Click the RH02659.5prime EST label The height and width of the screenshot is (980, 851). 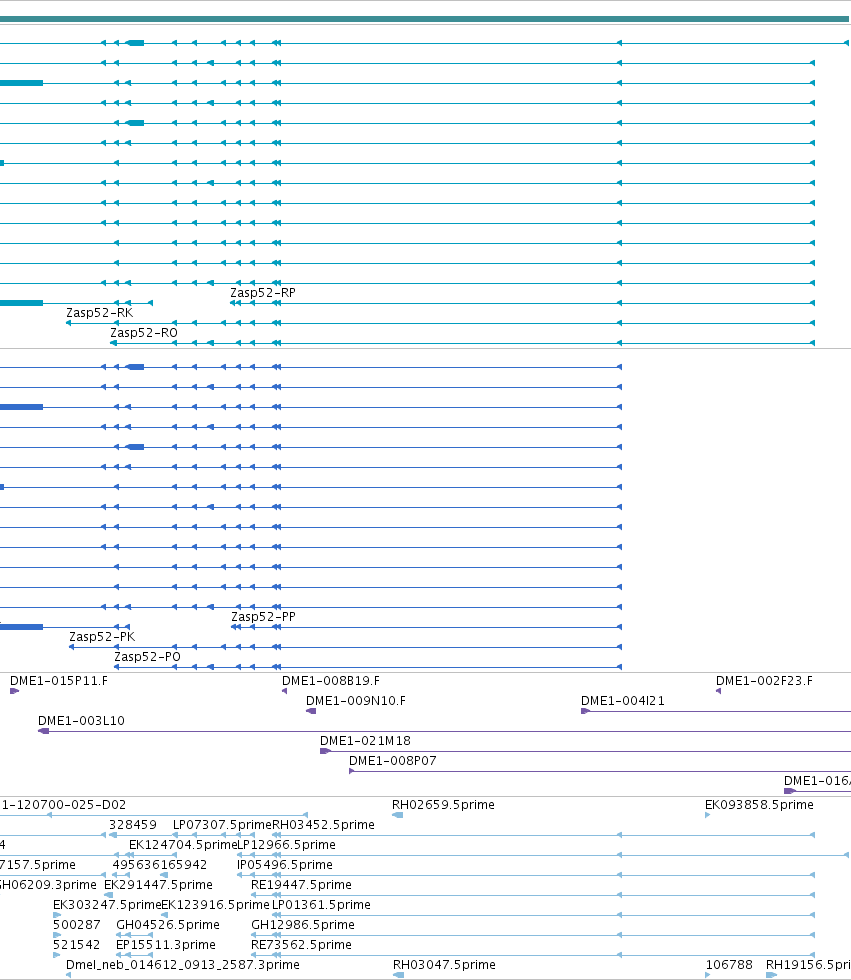point(443,804)
